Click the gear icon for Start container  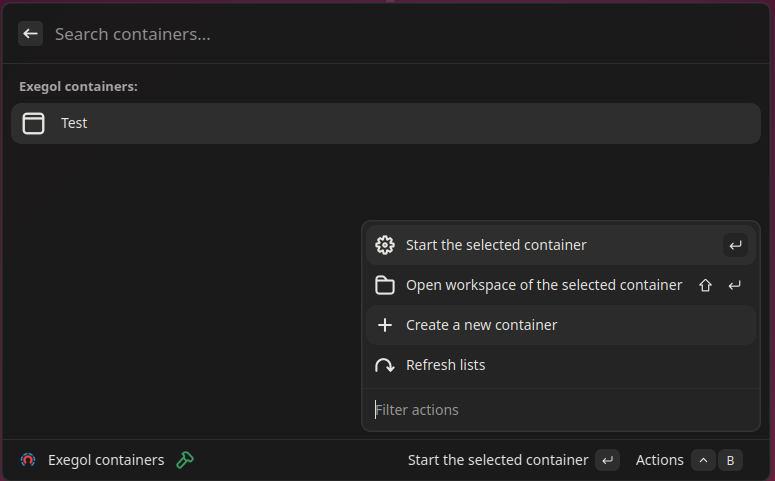tap(385, 245)
